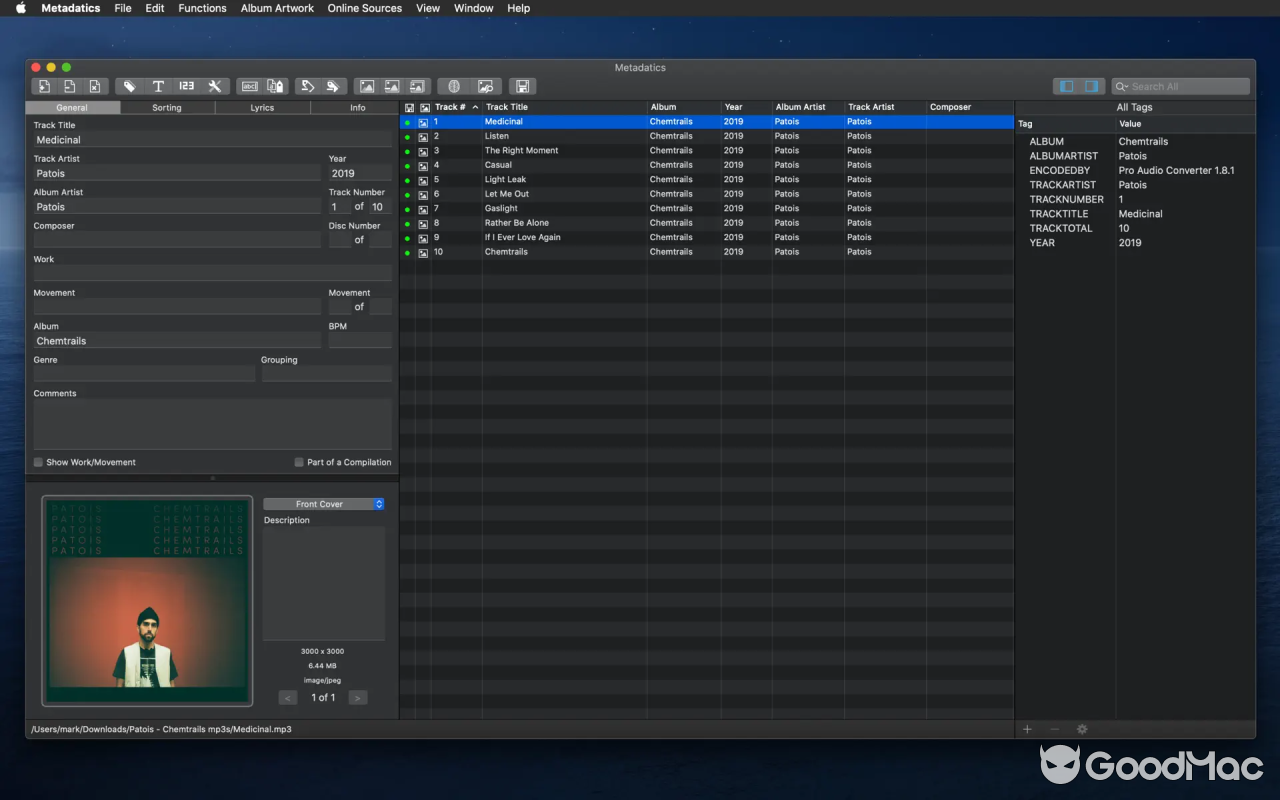
Task: Open the search scope magnifier dropdown
Action: click(x=1122, y=86)
